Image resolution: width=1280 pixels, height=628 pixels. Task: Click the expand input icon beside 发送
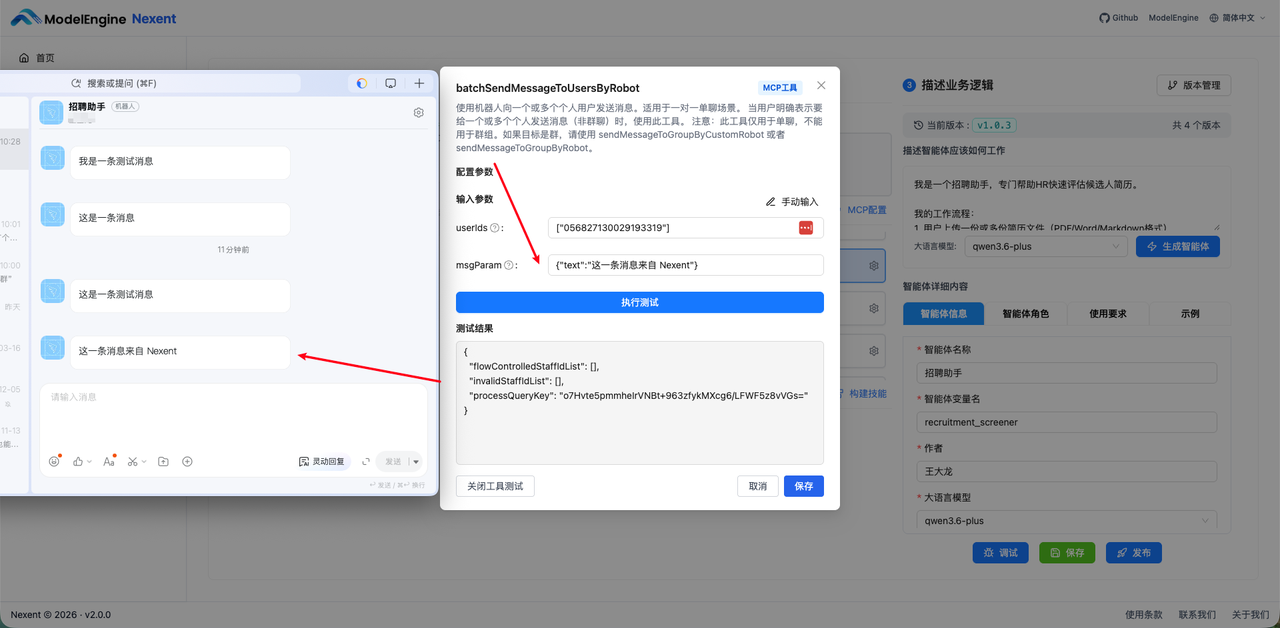366,461
